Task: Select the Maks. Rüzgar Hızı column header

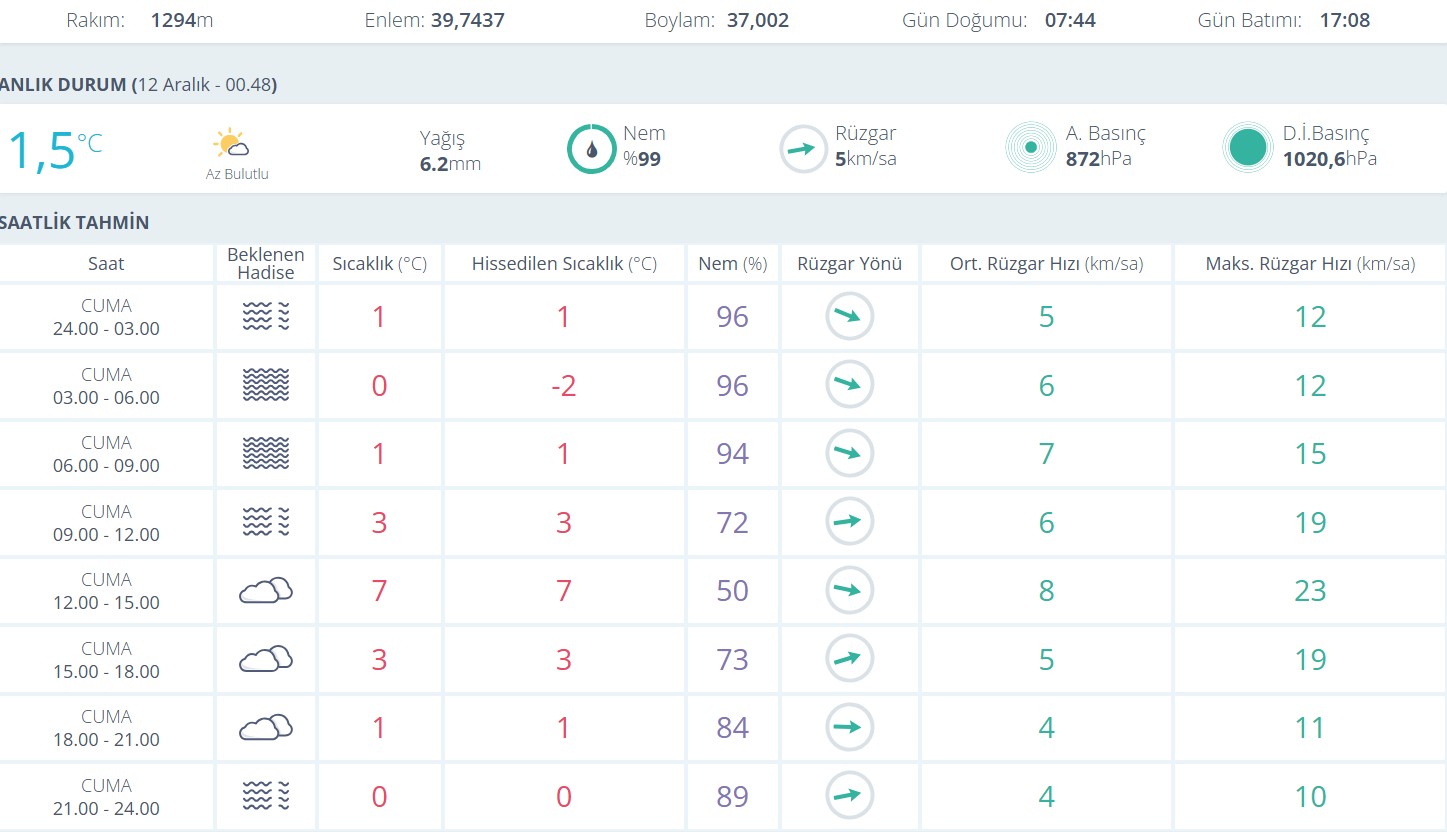Action: tap(1310, 264)
